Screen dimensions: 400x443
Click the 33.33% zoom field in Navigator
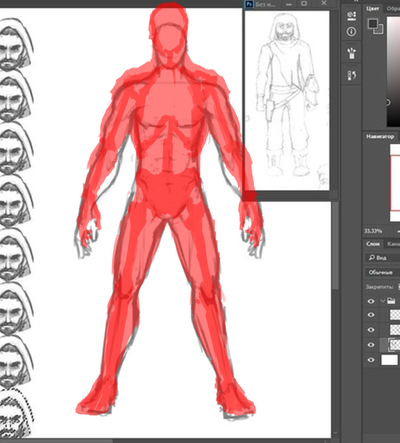click(x=373, y=231)
